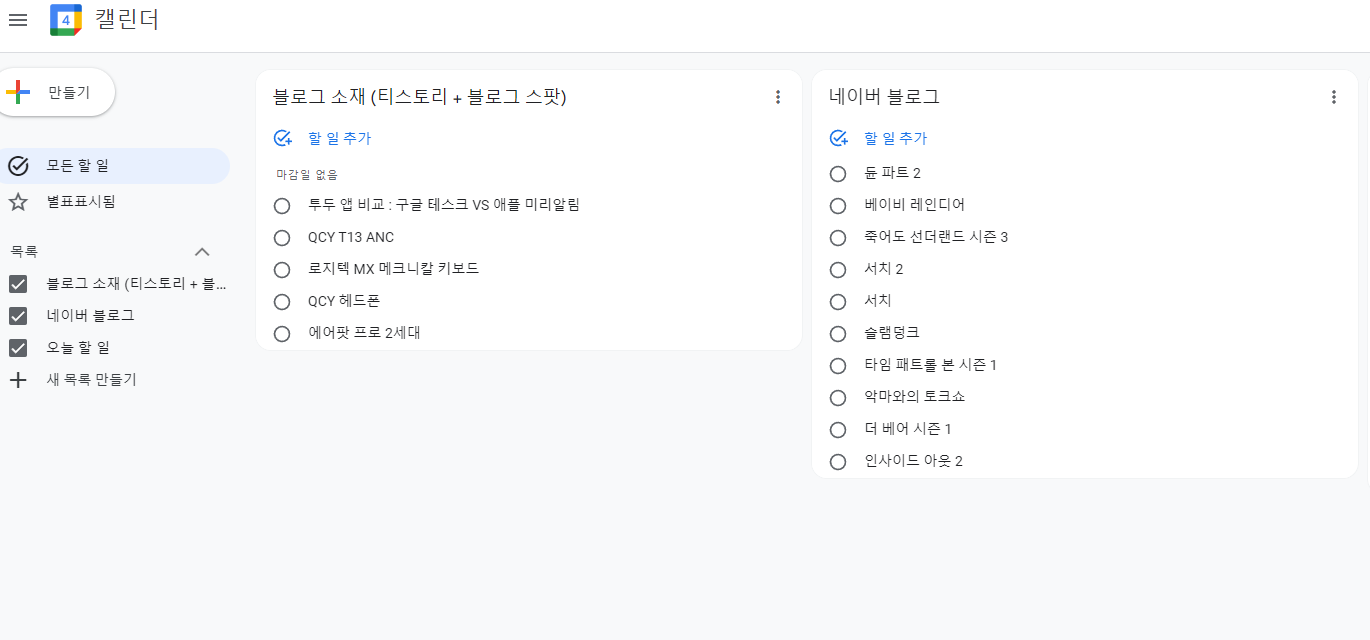Viewport: 1370px width, 640px height.
Task: Click 할 일 추가 in 블로그 소재 list
Action: tap(339, 139)
